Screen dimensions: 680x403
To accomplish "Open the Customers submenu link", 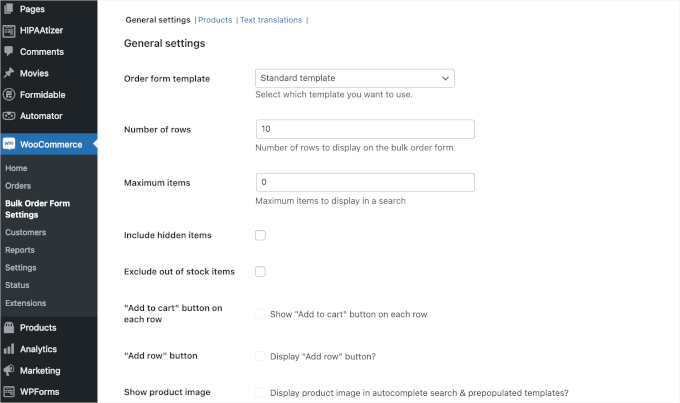I will pyautogui.click(x=25, y=233).
